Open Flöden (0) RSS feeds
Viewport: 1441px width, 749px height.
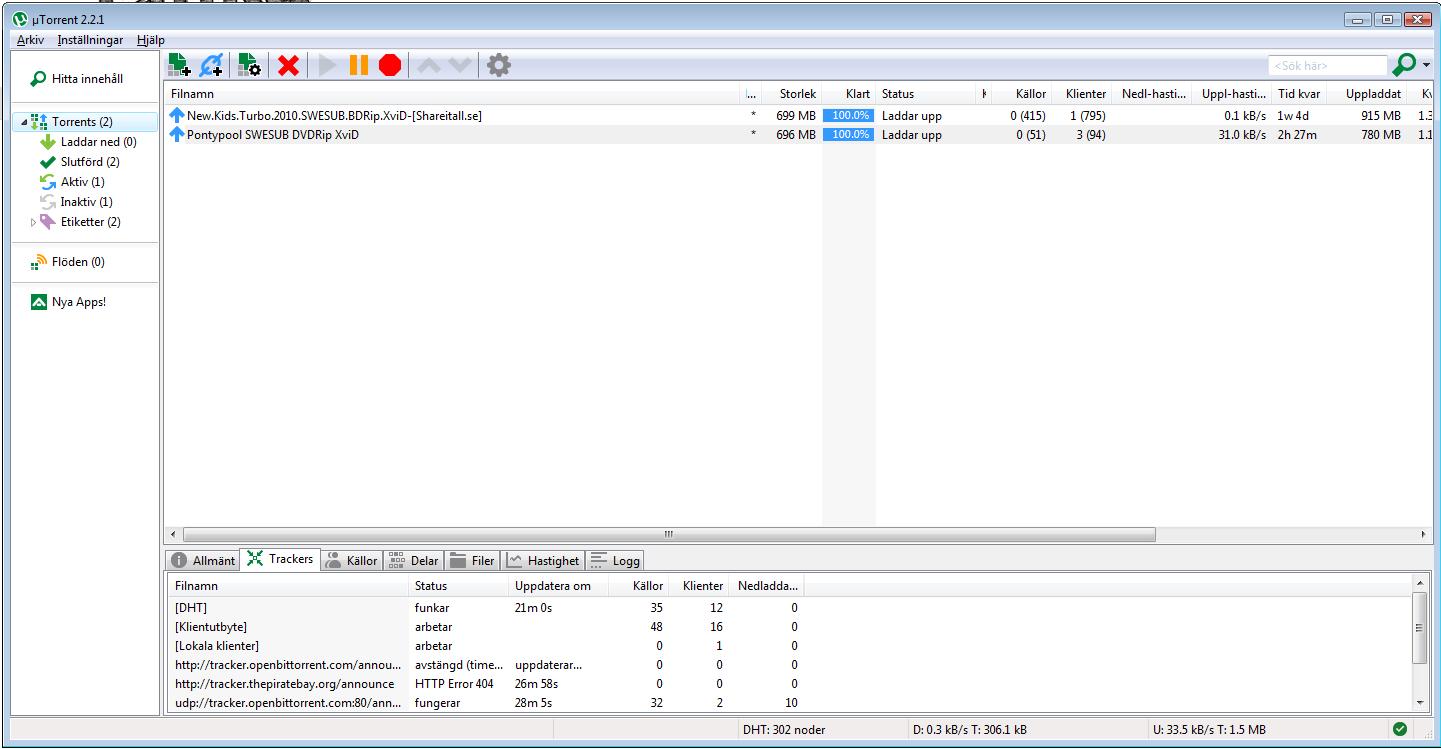click(69, 262)
